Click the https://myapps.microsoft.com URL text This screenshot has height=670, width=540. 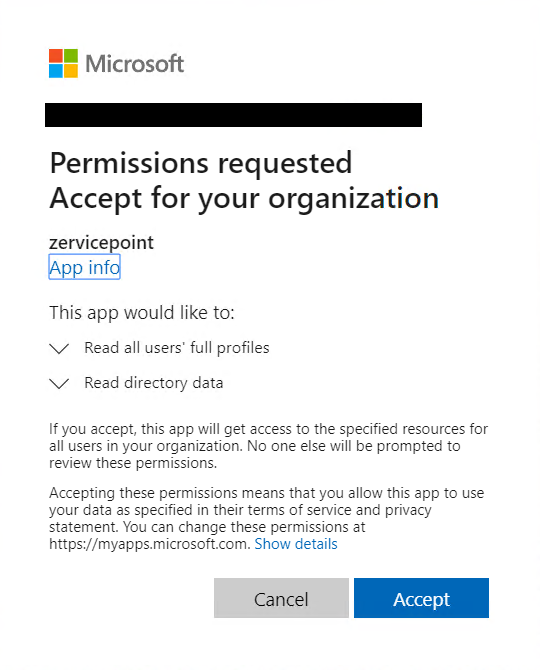[x=149, y=544]
